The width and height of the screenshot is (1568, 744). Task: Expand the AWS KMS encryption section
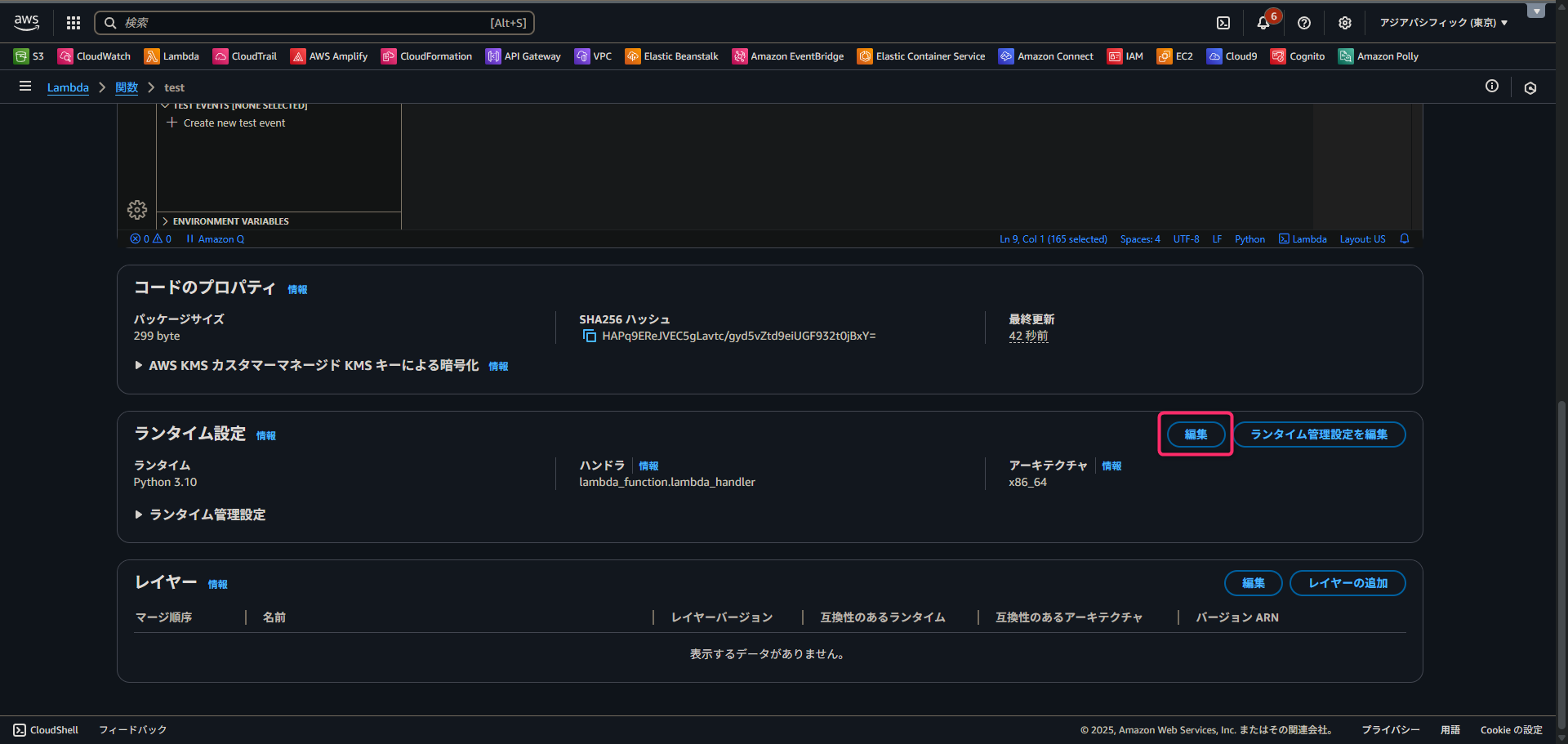click(139, 366)
